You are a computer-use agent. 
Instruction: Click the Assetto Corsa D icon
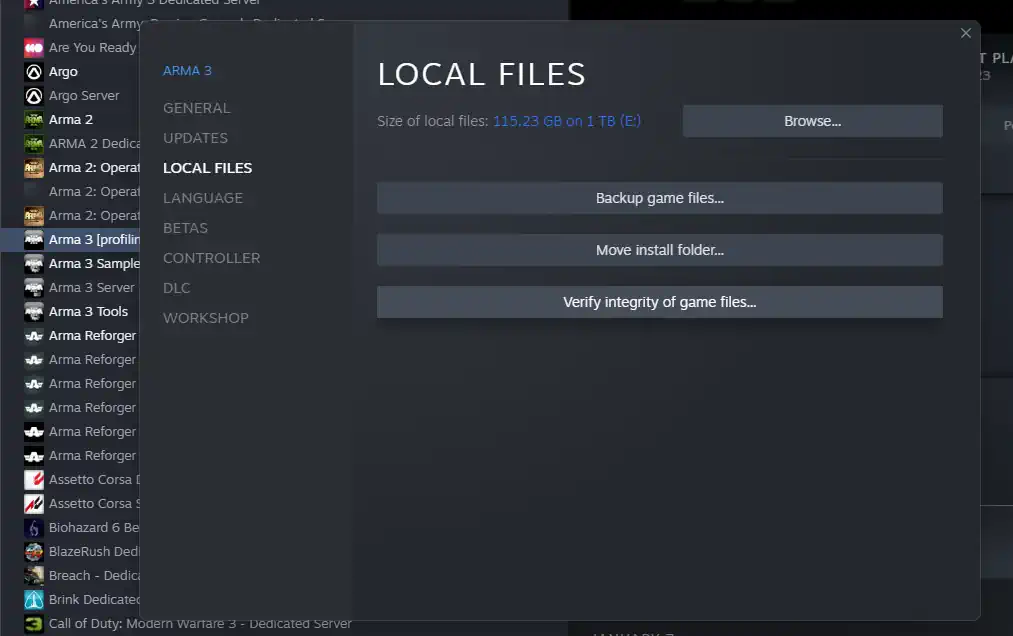[x=34, y=480]
